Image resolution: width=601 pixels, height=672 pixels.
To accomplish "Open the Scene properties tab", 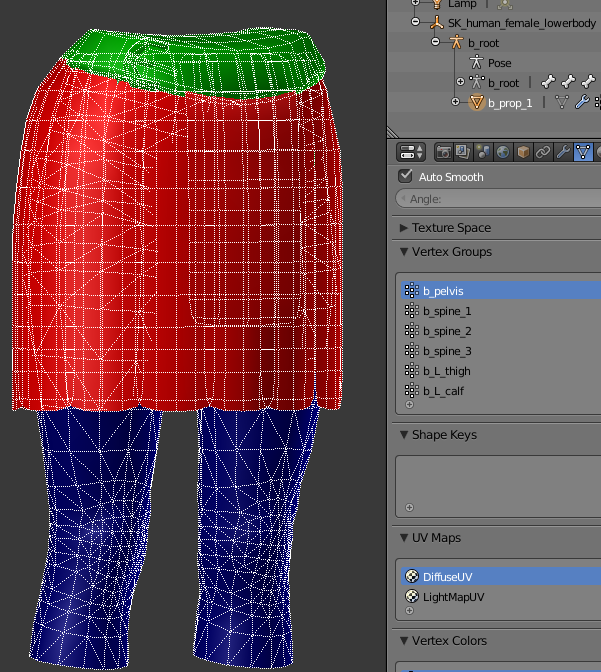I will 483,152.
